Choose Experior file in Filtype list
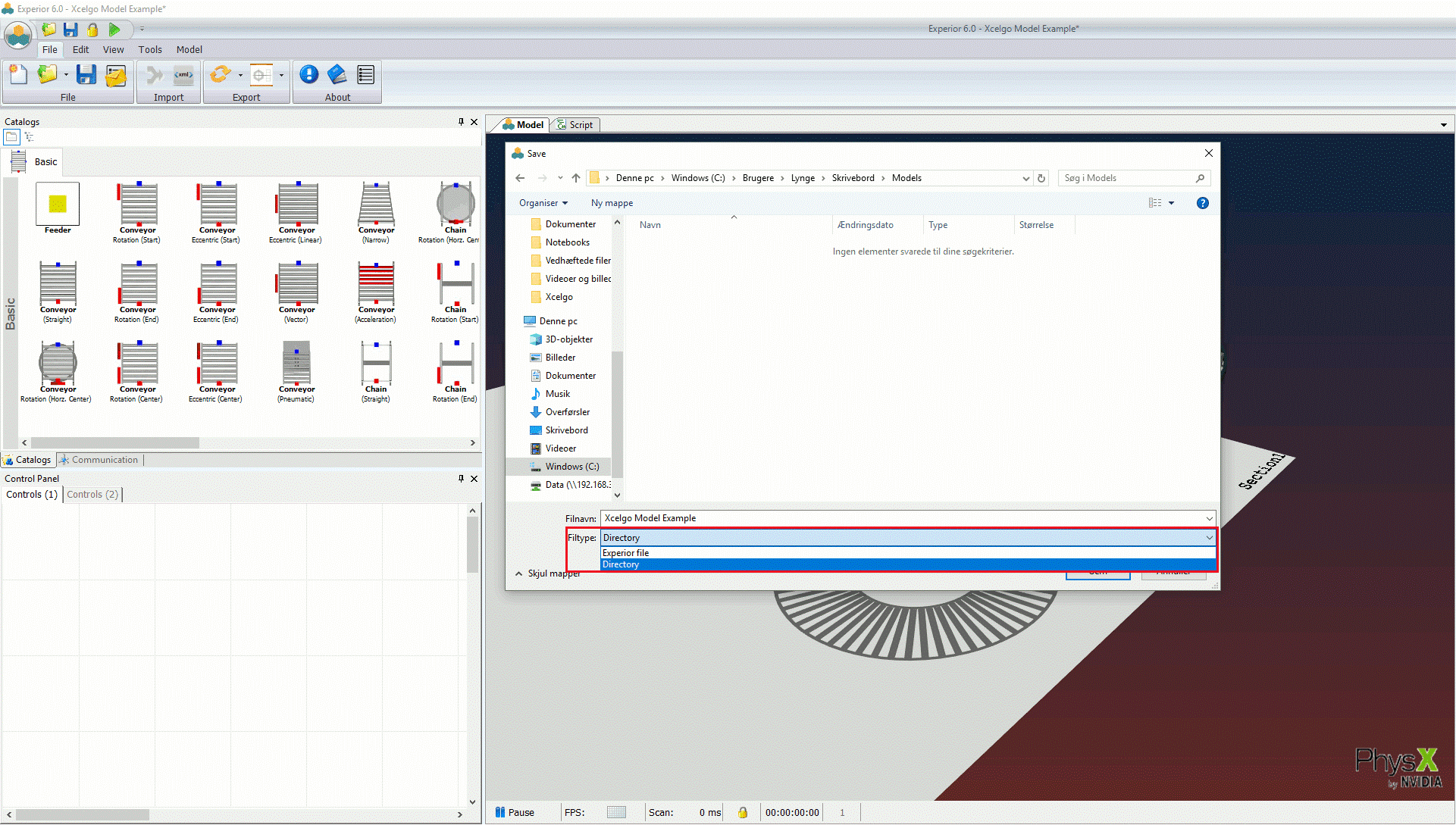The image size is (1456, 825). 908,553
